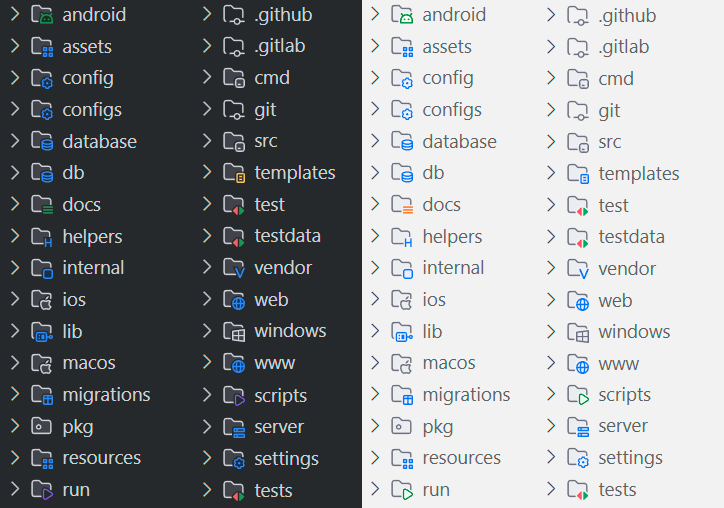Expand the www folder in dark theme
Image resolution: width=724 pixels, height=508 pixels.
(207, 363)
